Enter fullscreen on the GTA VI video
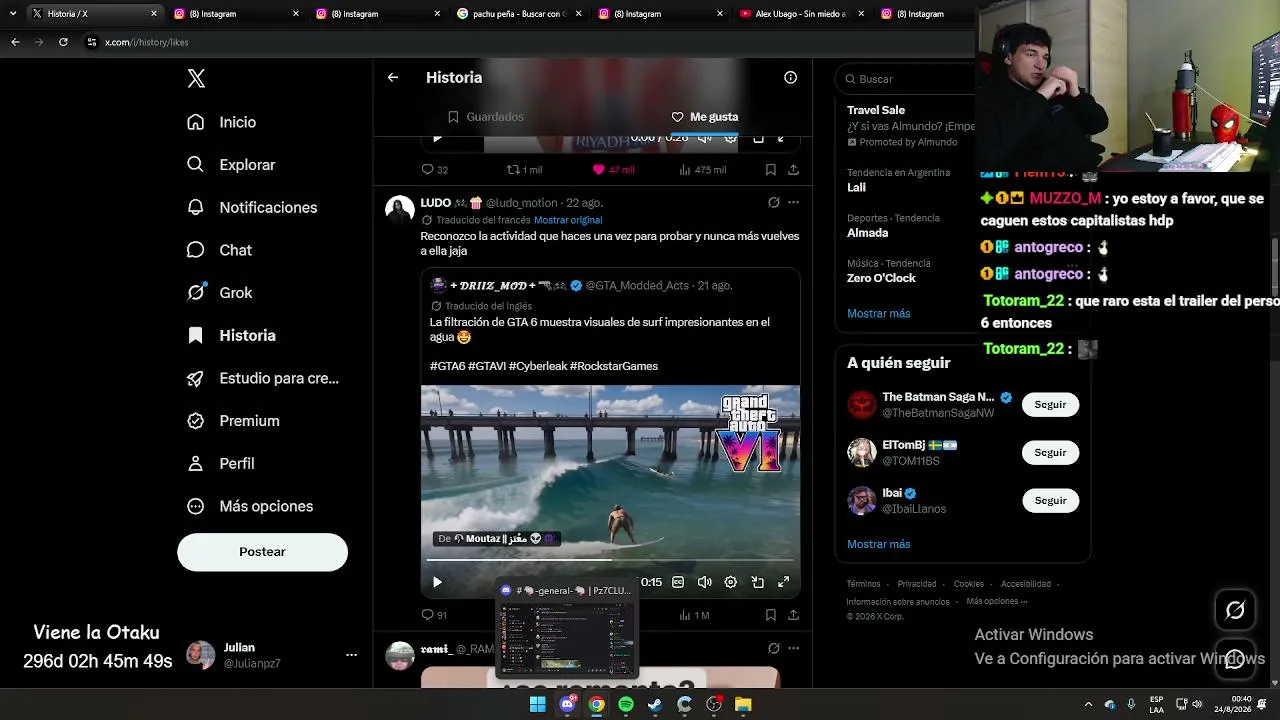The image size is (1280, 720). pyautogui.click(x=784, y=582)
